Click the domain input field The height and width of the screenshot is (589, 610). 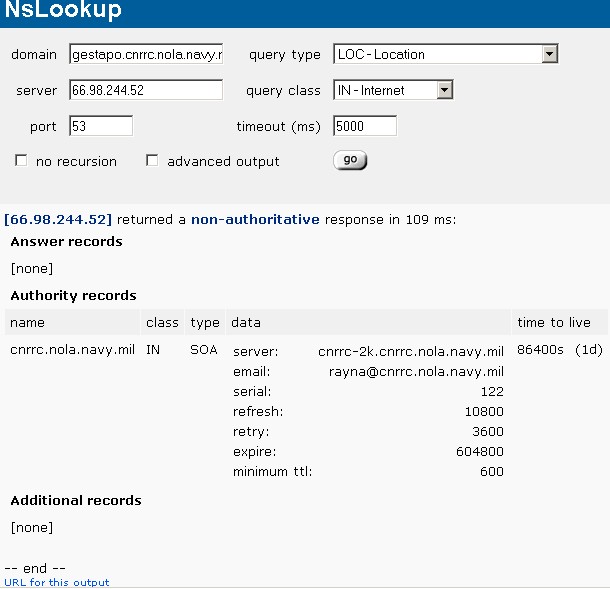146,54
